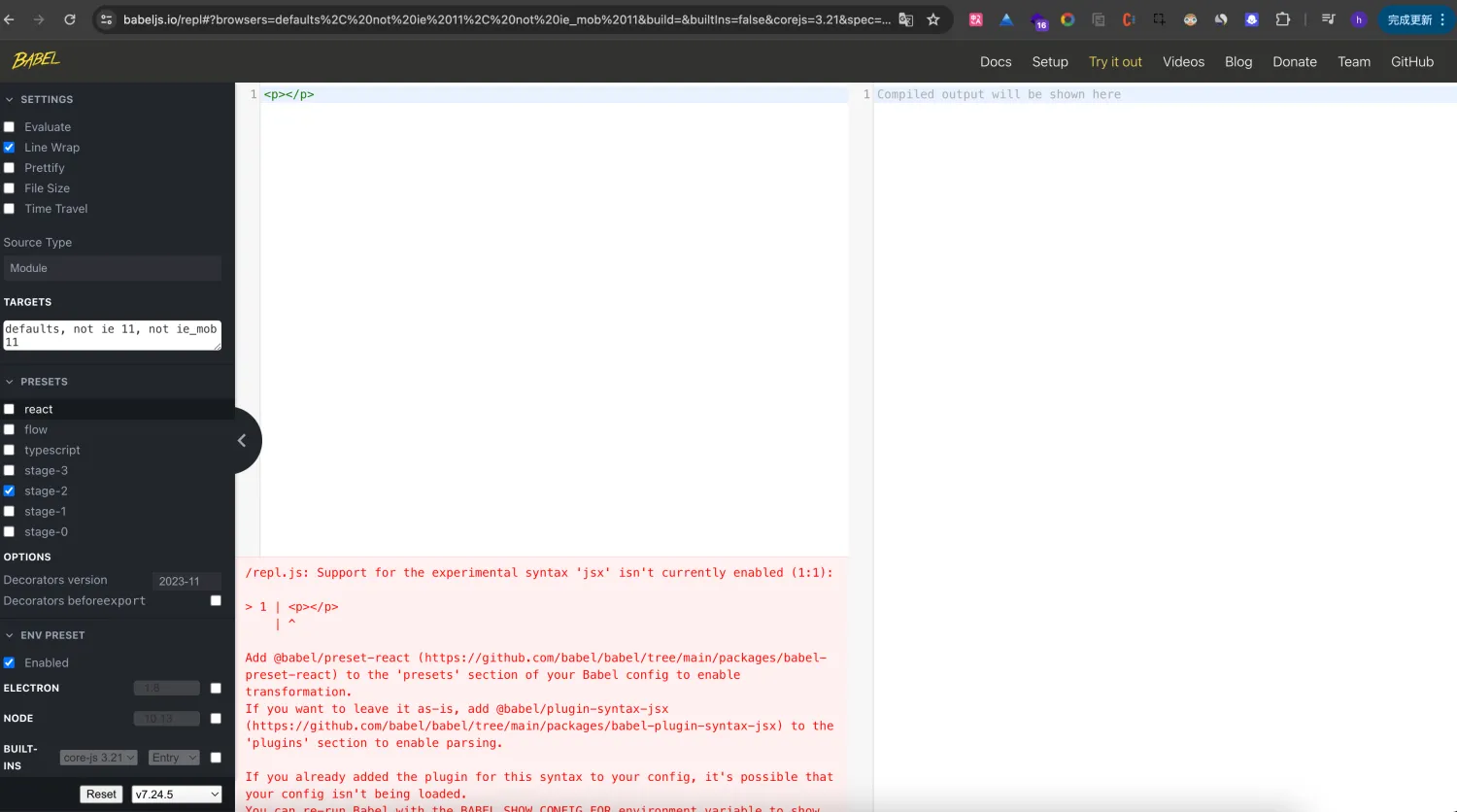Image resolution: width=1457 pixels, height=812 pixels.
Task: Switch to the Setup page
Action: point(1050,61)
